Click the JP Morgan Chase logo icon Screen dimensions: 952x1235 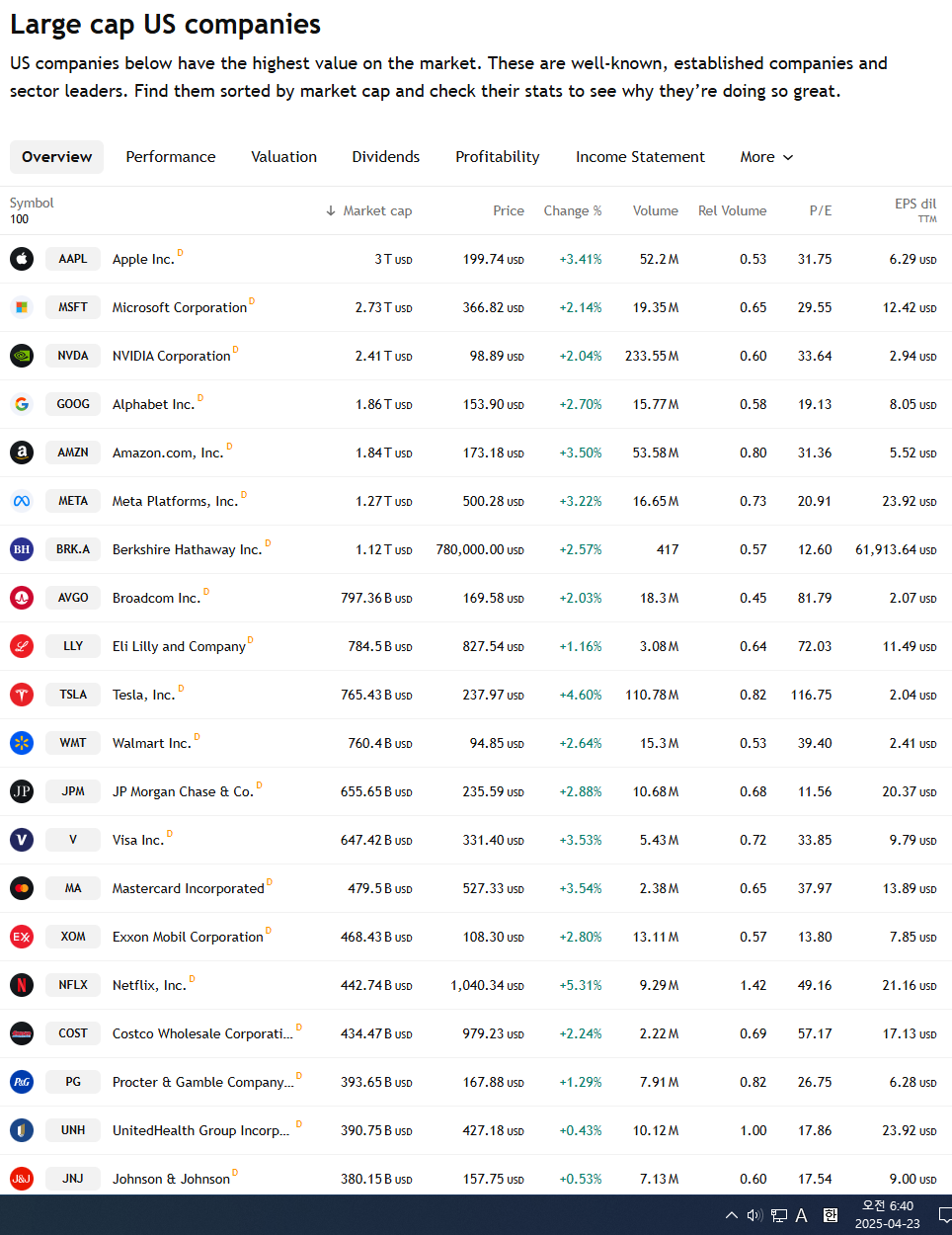point(22,791)
